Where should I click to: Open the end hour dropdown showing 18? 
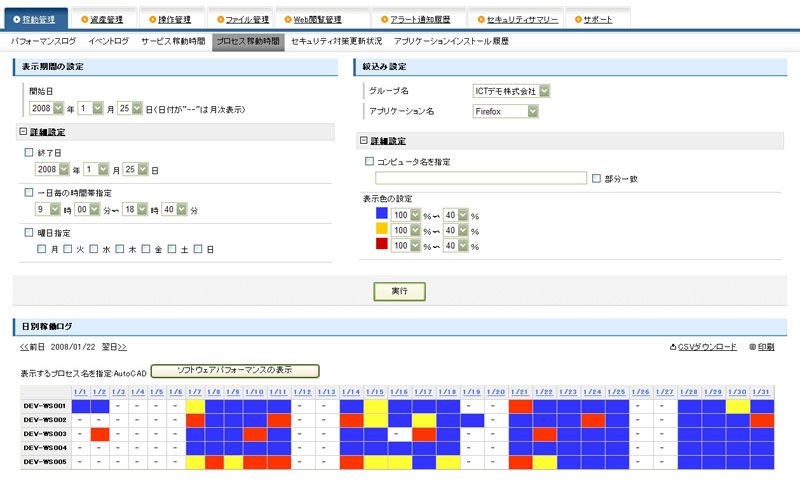(135, 209)
